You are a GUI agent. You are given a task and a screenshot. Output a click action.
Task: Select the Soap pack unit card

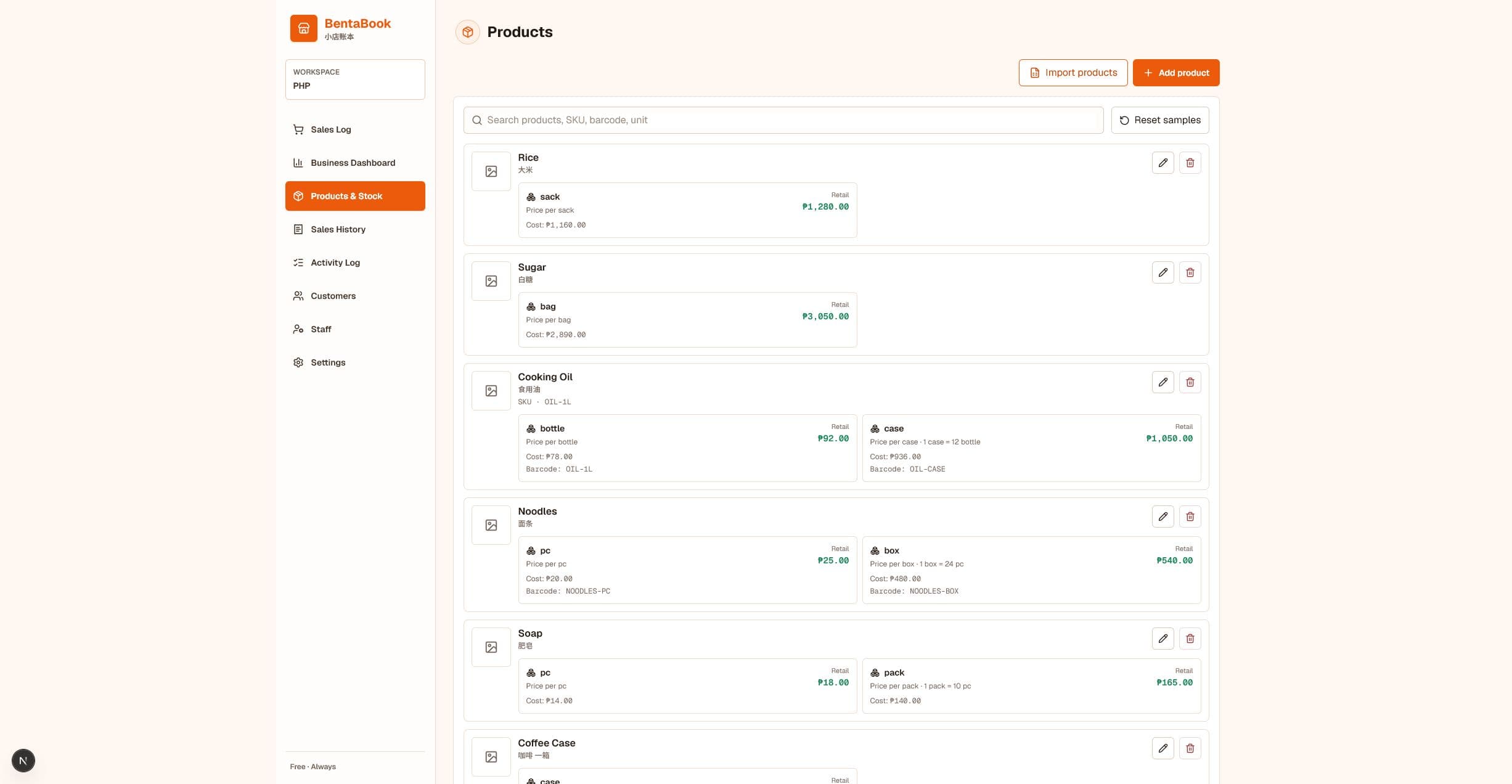[1031, 686]
